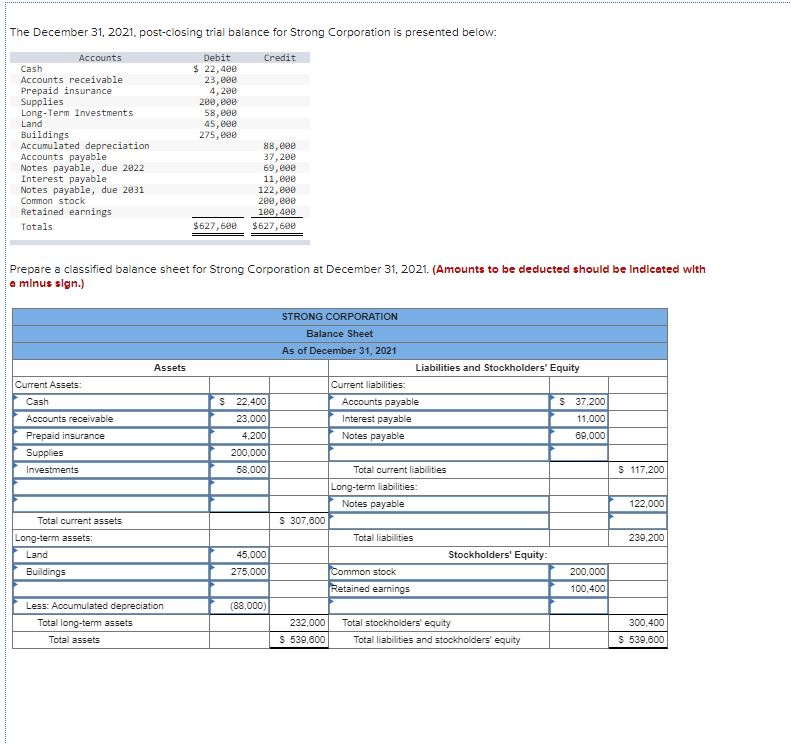Open the Land field under Long-term assets

(111, 555)
